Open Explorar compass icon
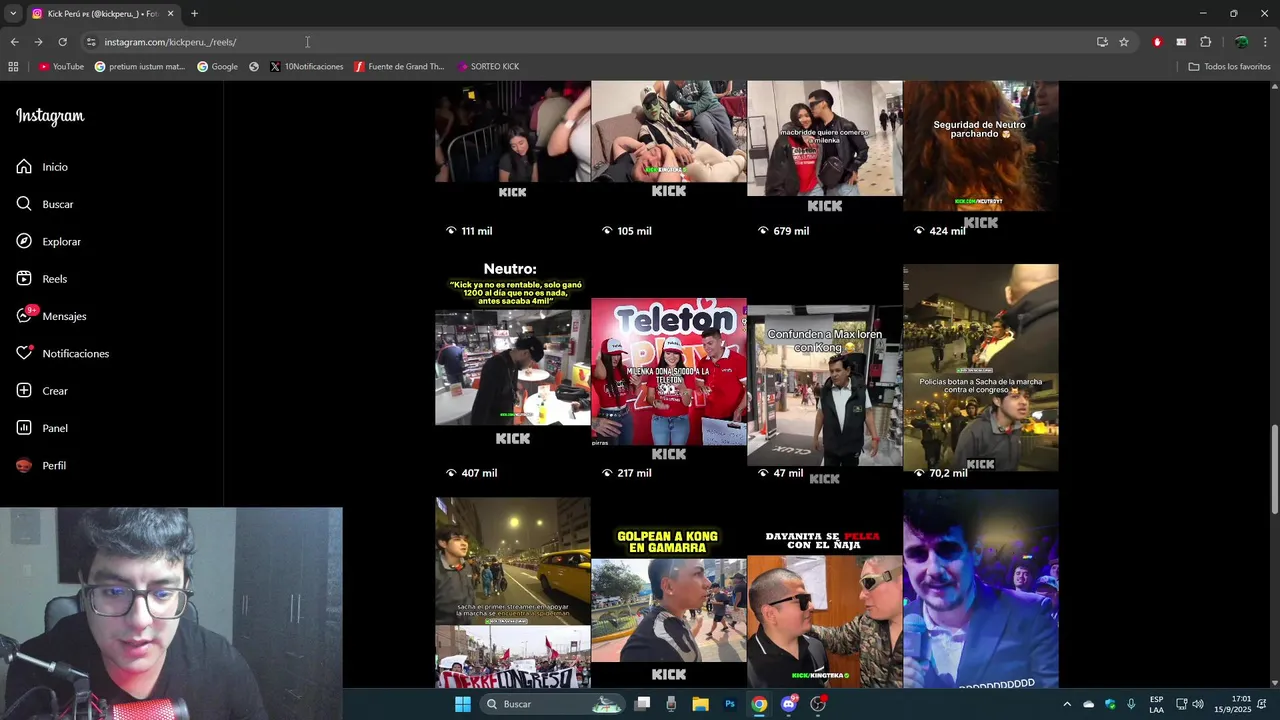This screenshot has width=1280, height=720. coord(24,241)
